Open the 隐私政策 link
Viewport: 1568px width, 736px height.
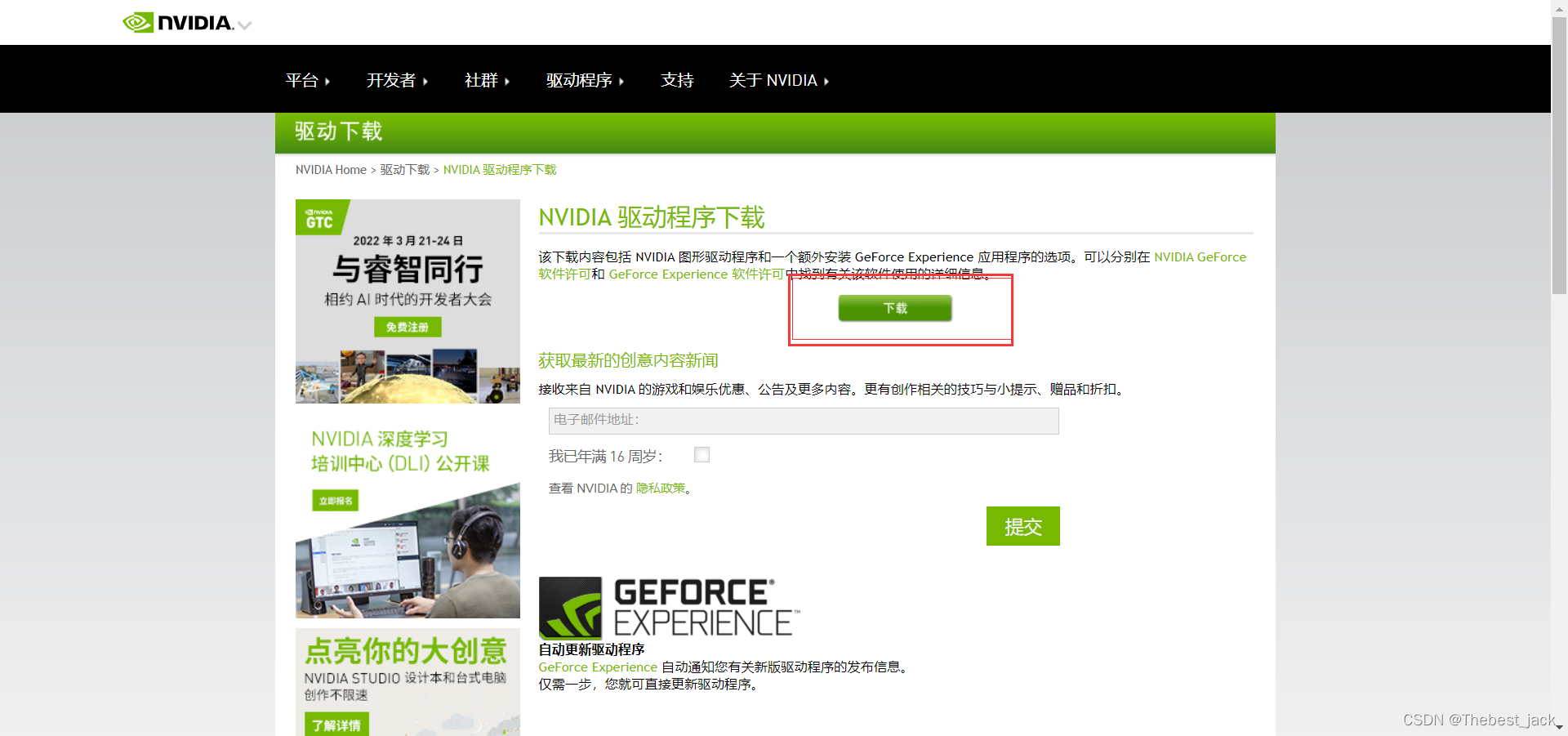click(661, 488)
